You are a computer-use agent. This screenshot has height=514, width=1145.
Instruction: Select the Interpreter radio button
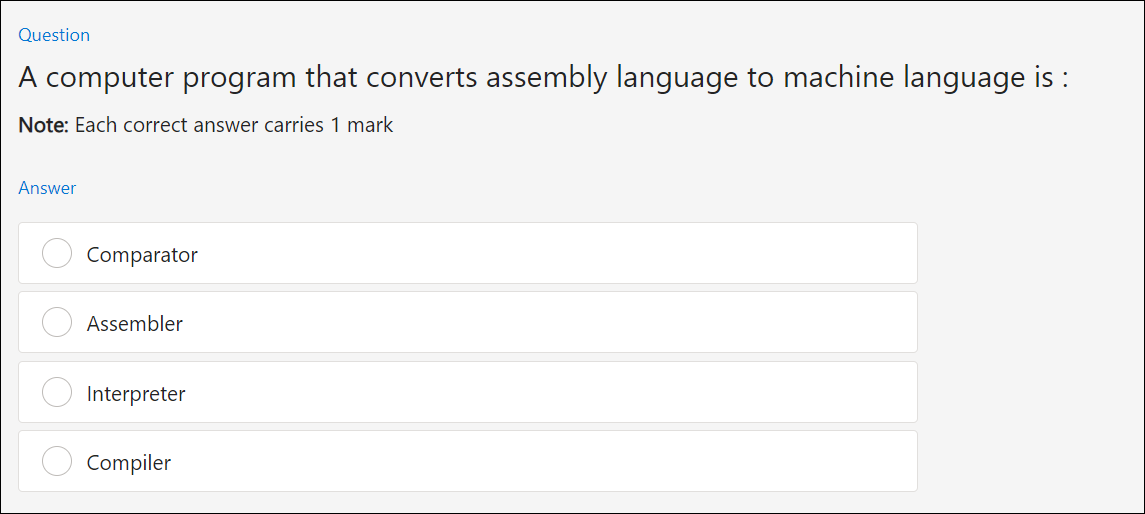(57, 392)
